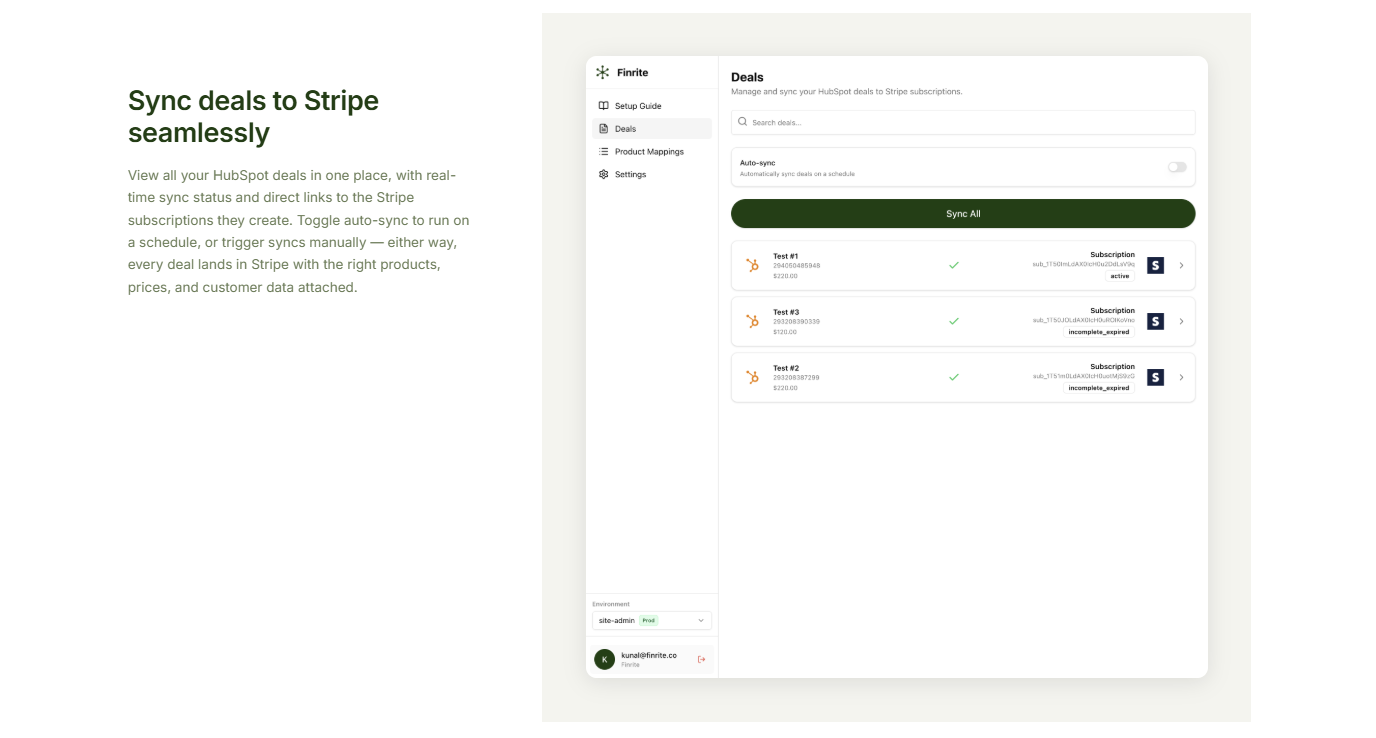This screenshot has height=738, width=1376.
Task: Open the Stripe icon for Test #1
Action: click(x=1155, y=266)
